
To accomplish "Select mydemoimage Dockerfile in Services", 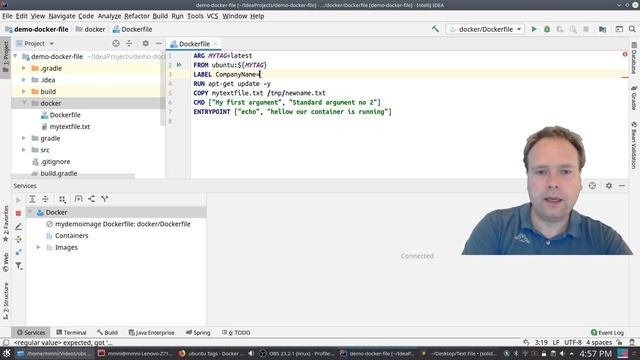I will tap(122, 224).
